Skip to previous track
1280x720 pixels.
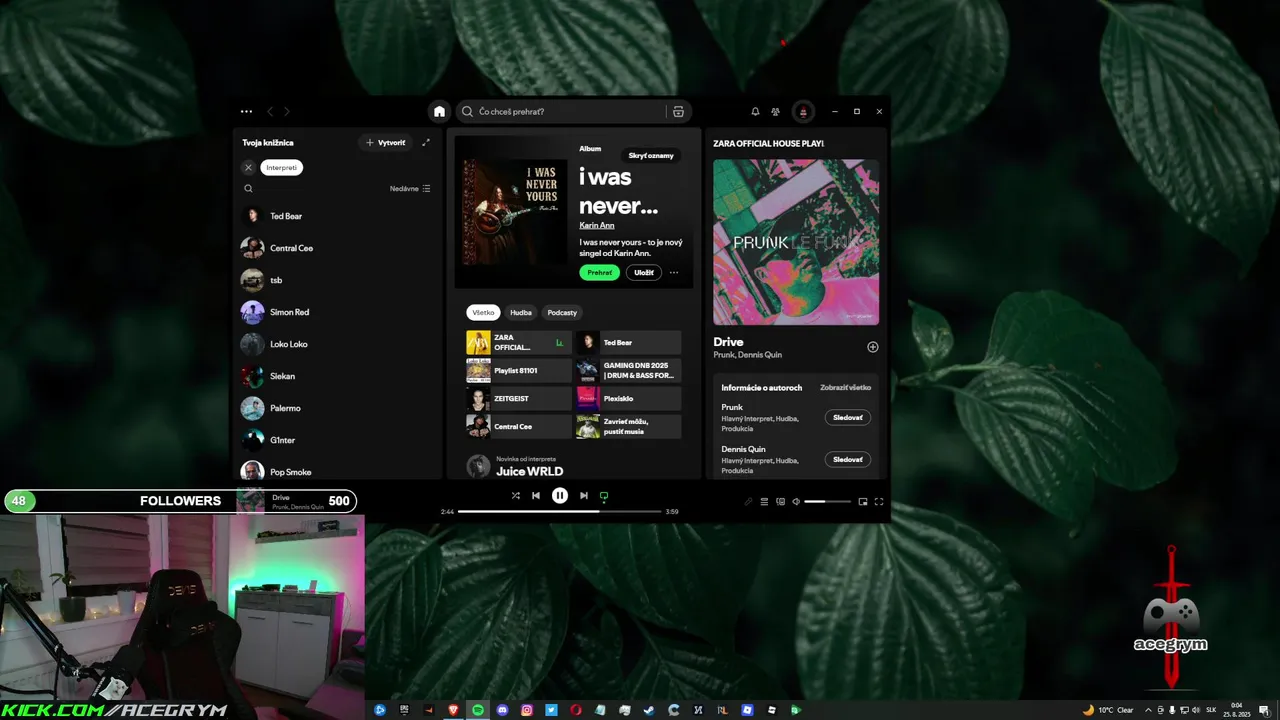tap(536, 496)
